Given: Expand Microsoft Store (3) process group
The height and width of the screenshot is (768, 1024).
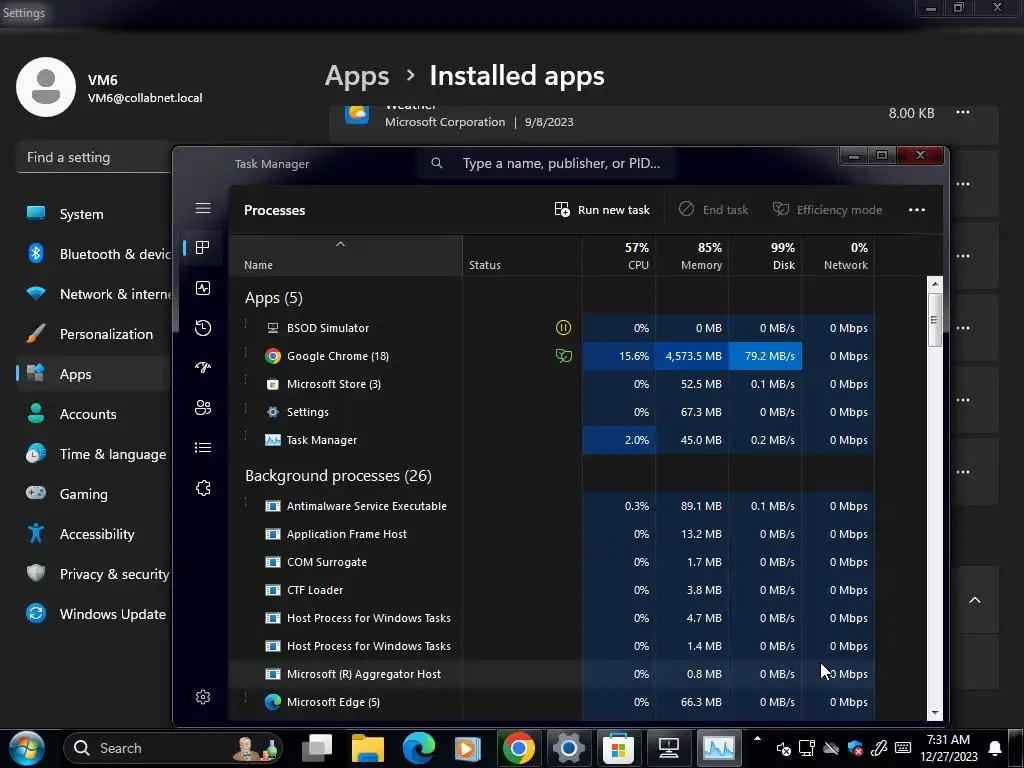Looking at the screenshot, I should pyautogui.click(x=246, y=380).
